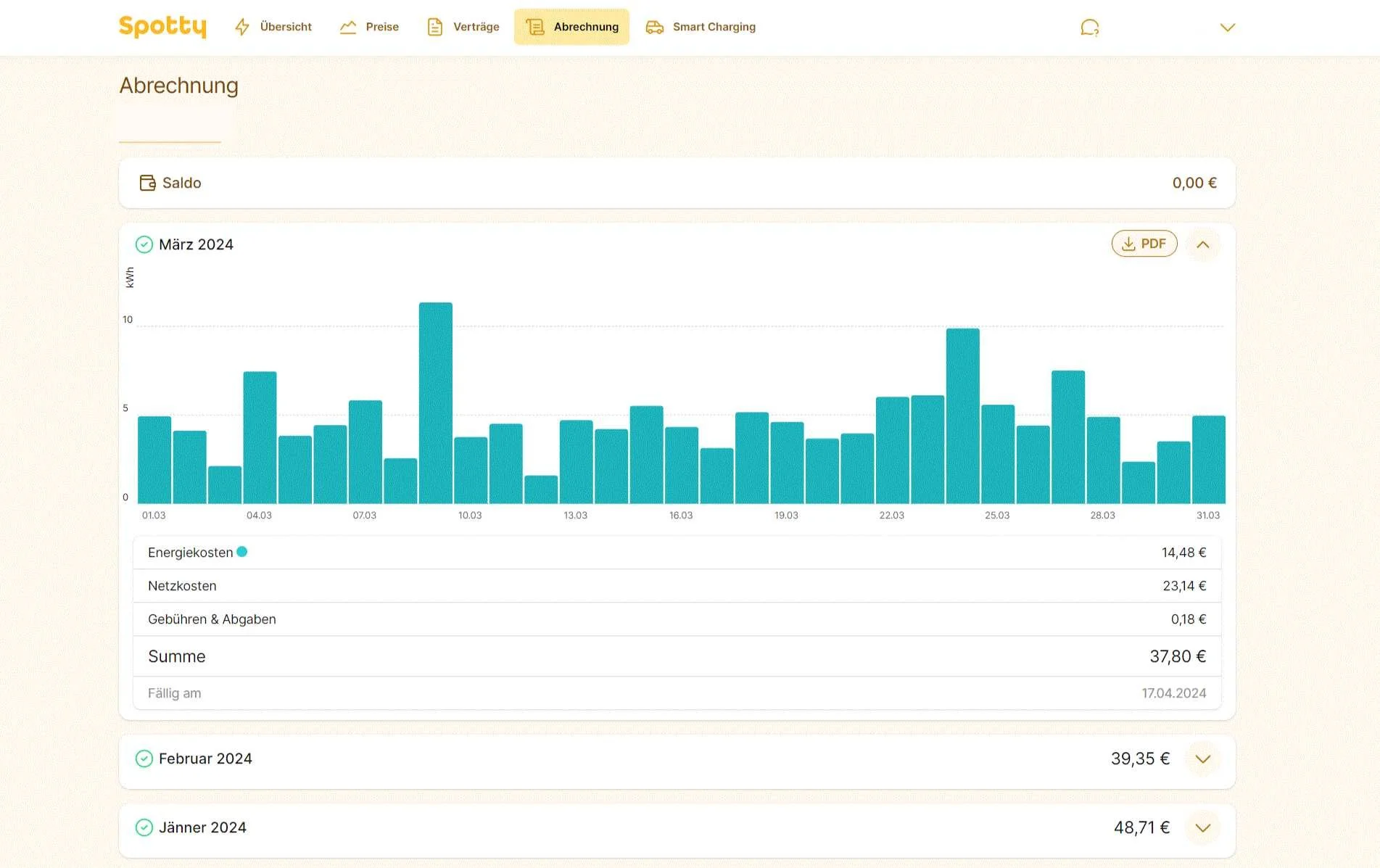Open the Smart Charging tab

[701, 27]
